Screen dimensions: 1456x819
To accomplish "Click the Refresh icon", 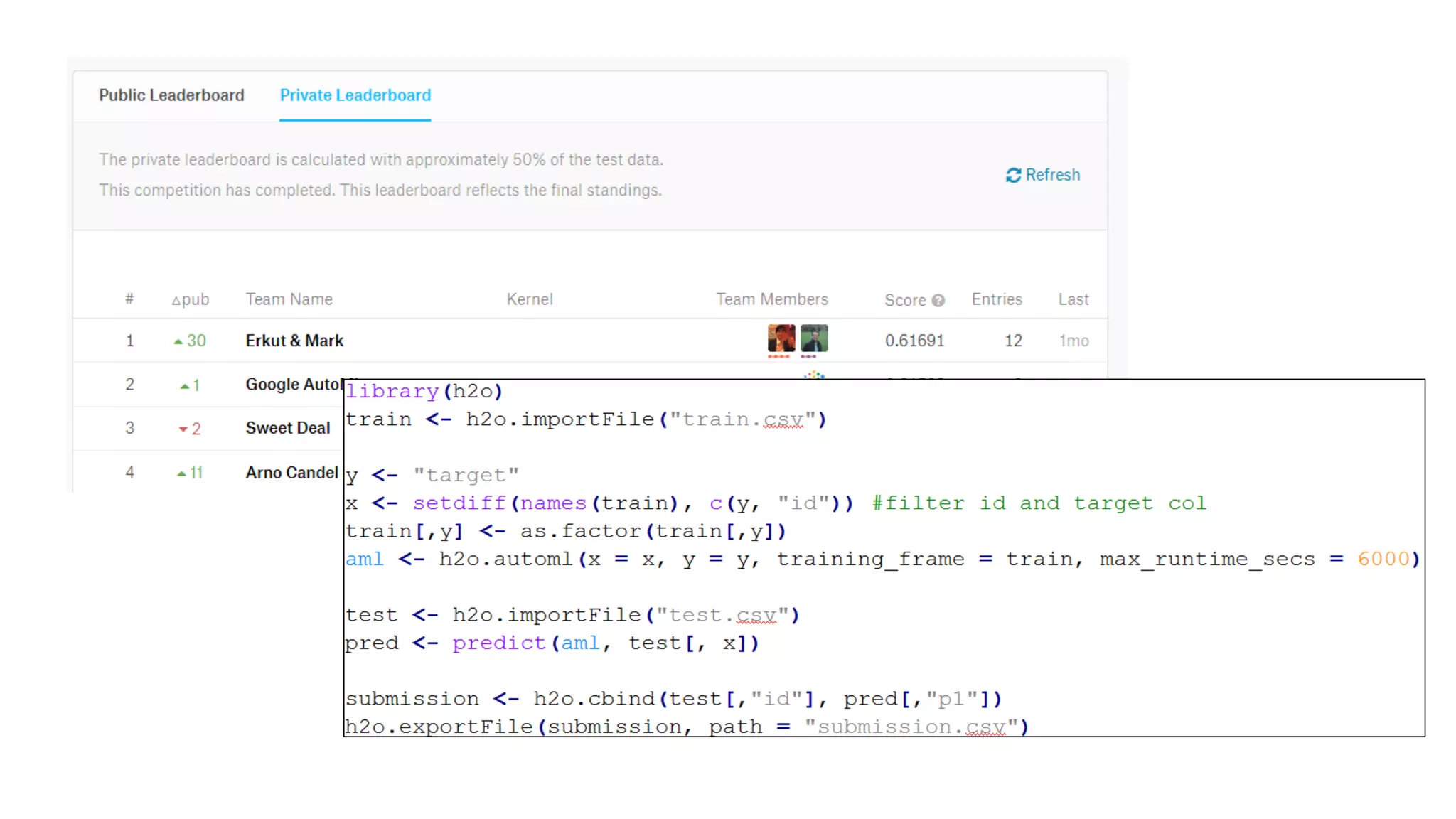I will 1013,176.
